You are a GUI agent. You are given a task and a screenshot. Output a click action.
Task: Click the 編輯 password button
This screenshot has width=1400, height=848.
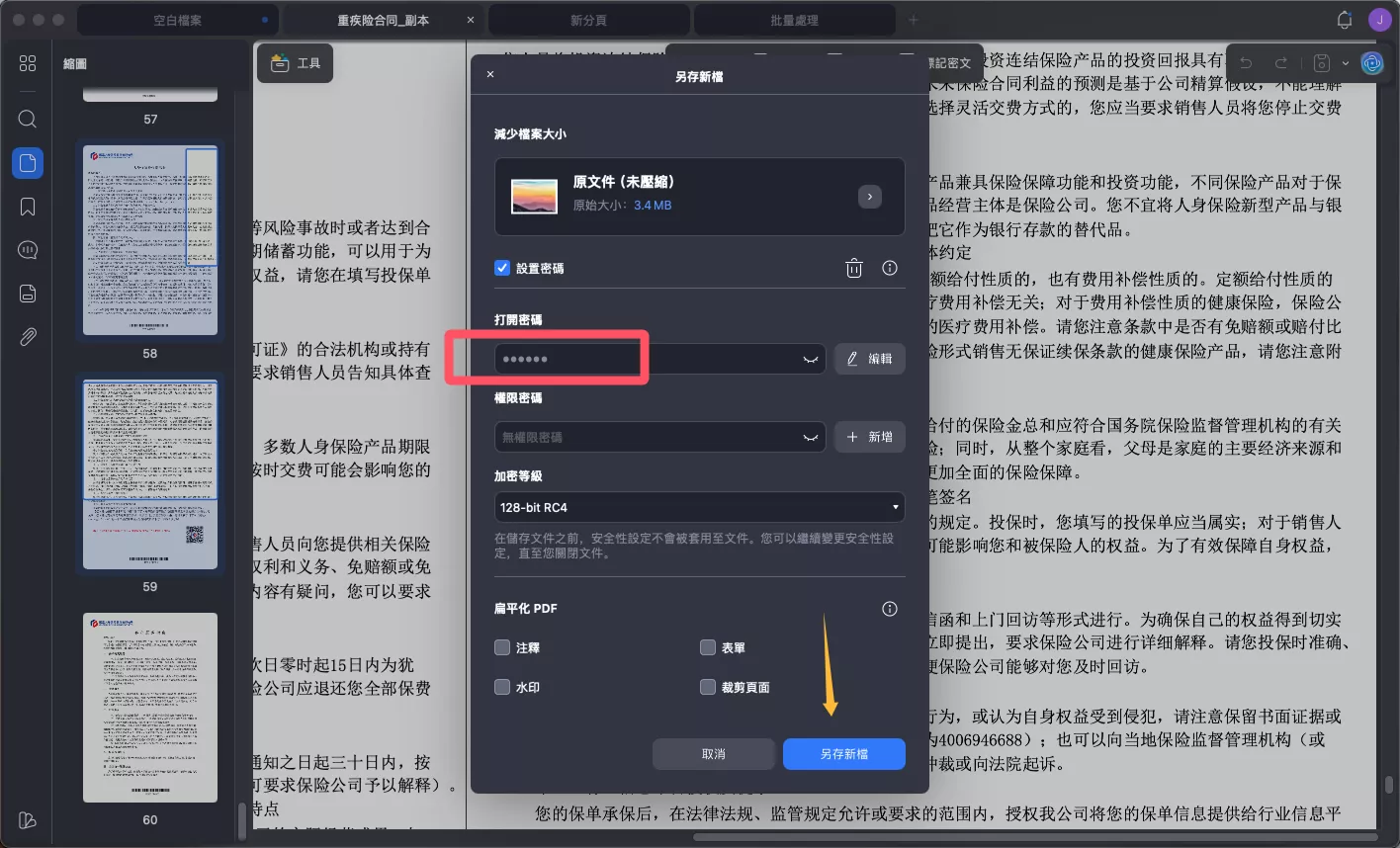click(x=870, y=359)
